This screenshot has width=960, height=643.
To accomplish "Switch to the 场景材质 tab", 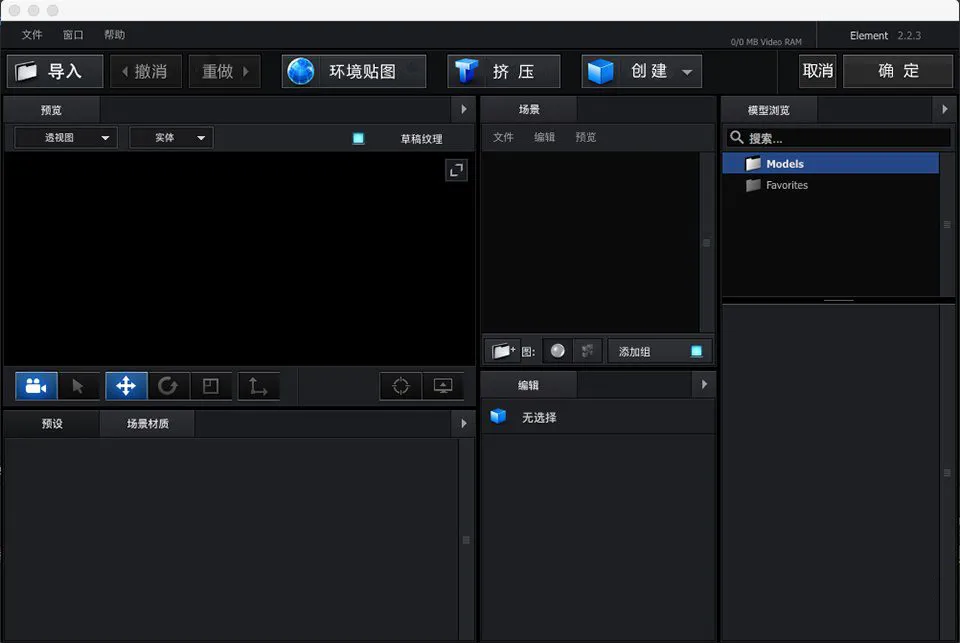I will (x=147, y=424).
